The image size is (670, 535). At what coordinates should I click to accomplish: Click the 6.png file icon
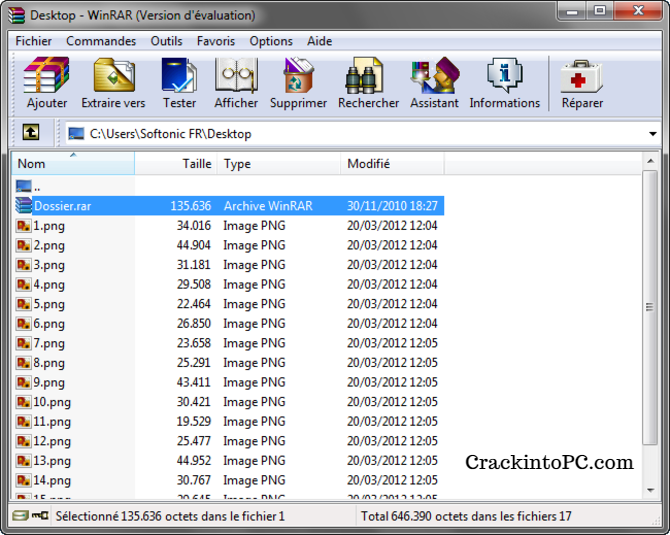(24, 324)
